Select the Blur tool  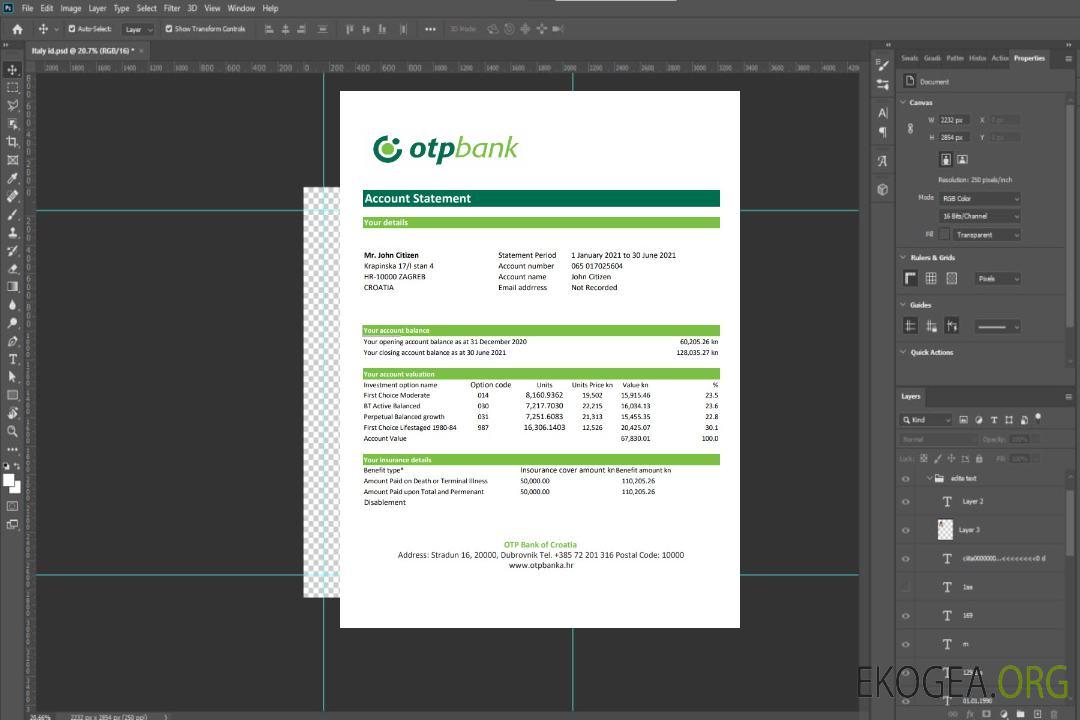[x=12, y=305]
